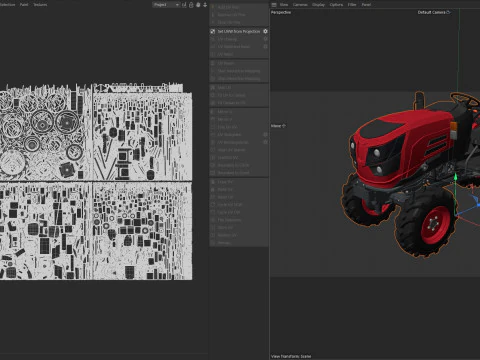Open the Paint menu

pos(24,5)
